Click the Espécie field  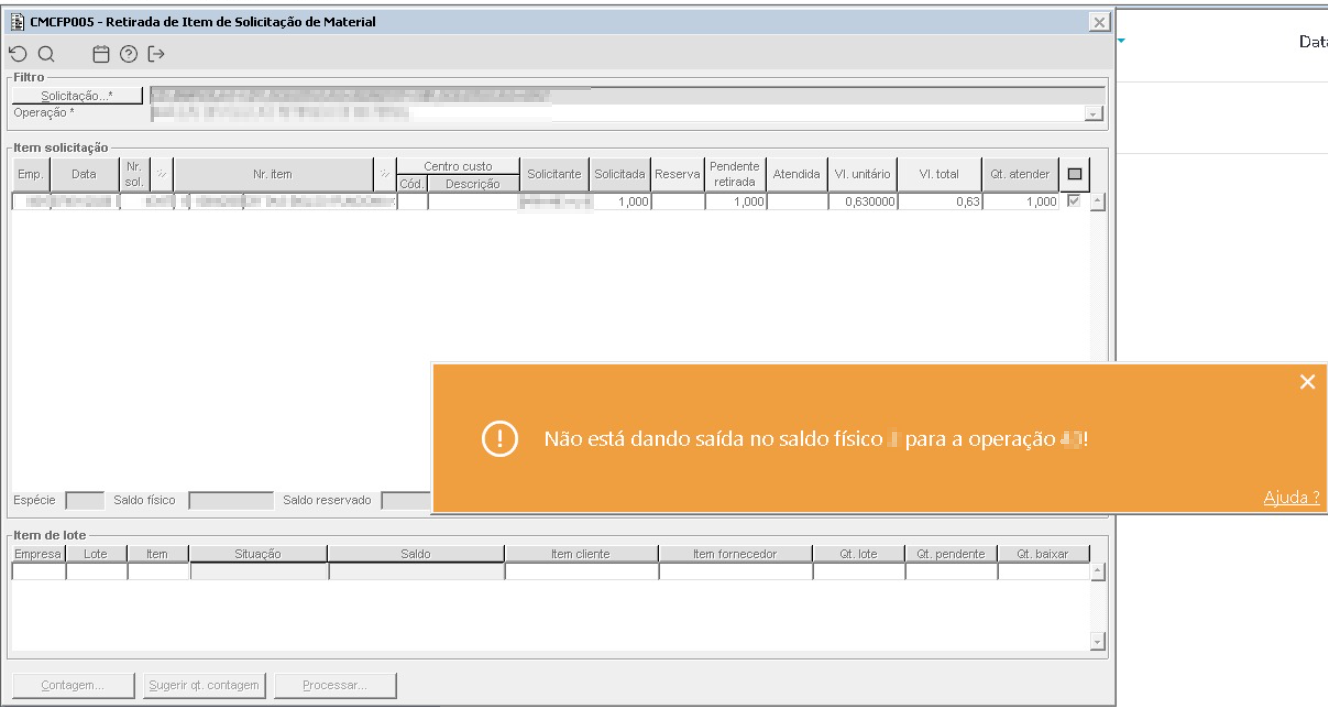(84, 499)
